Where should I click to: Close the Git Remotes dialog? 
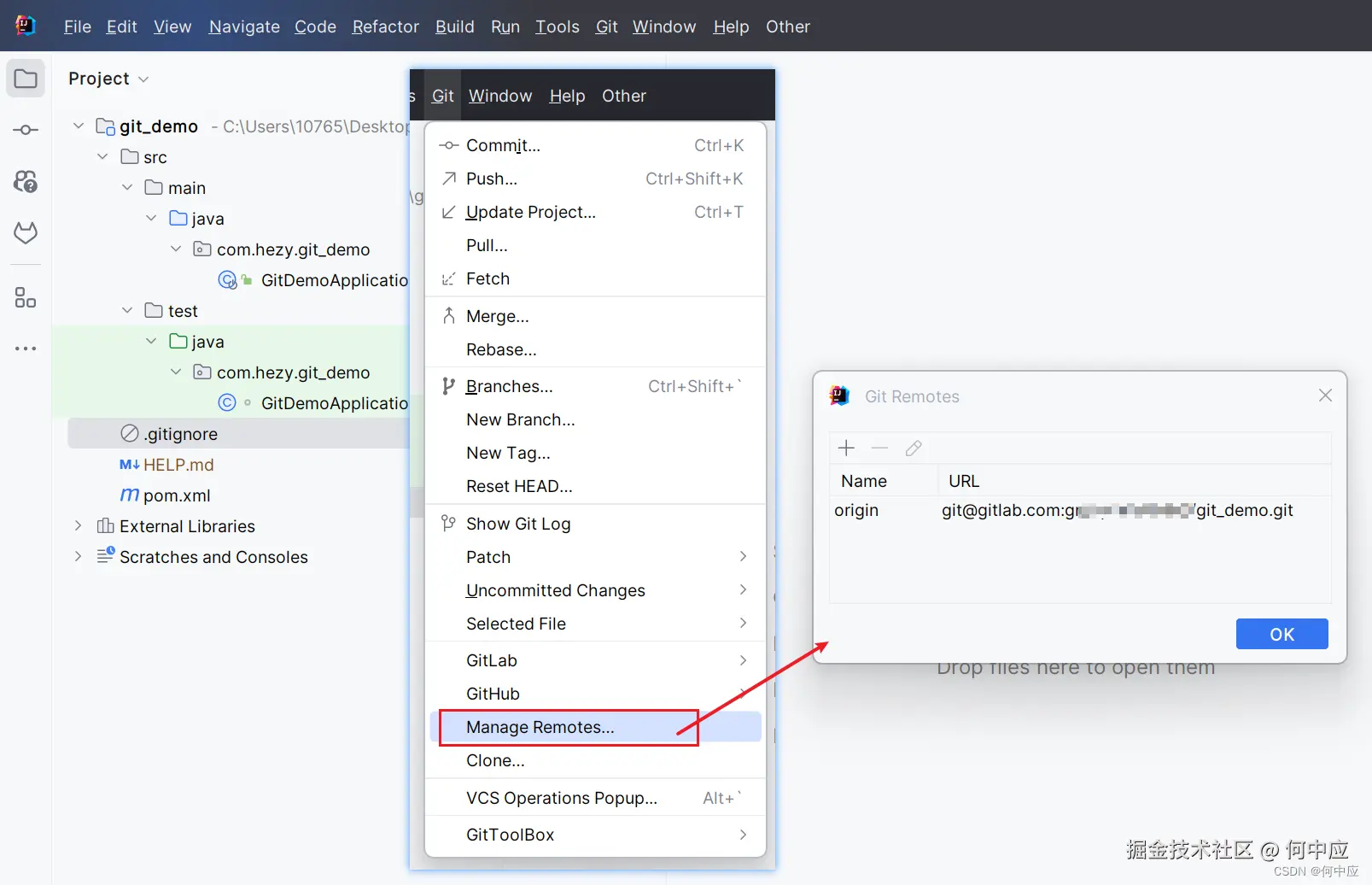click(x=1325, y=396)
